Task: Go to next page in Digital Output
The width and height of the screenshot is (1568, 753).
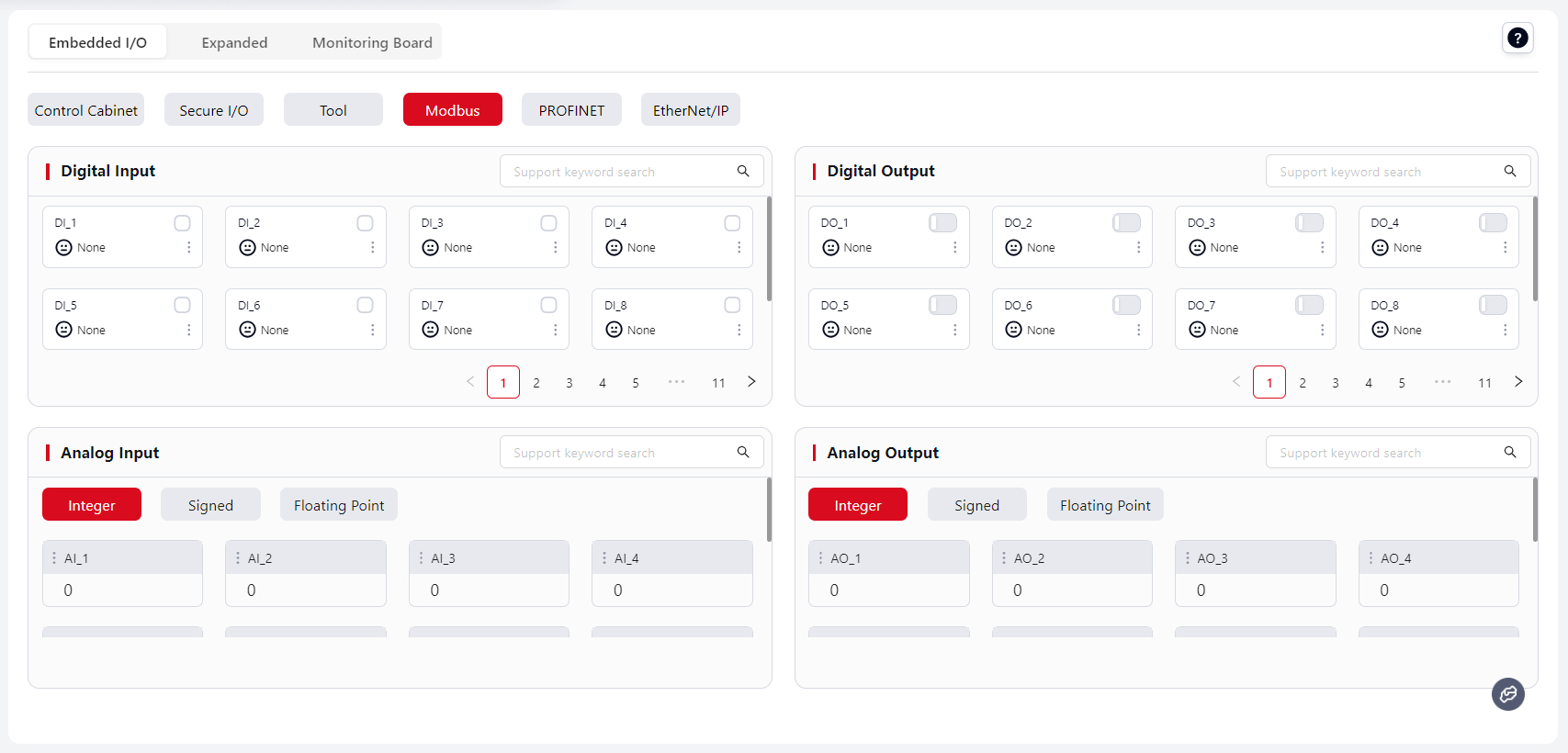Action: (1517, 382)
